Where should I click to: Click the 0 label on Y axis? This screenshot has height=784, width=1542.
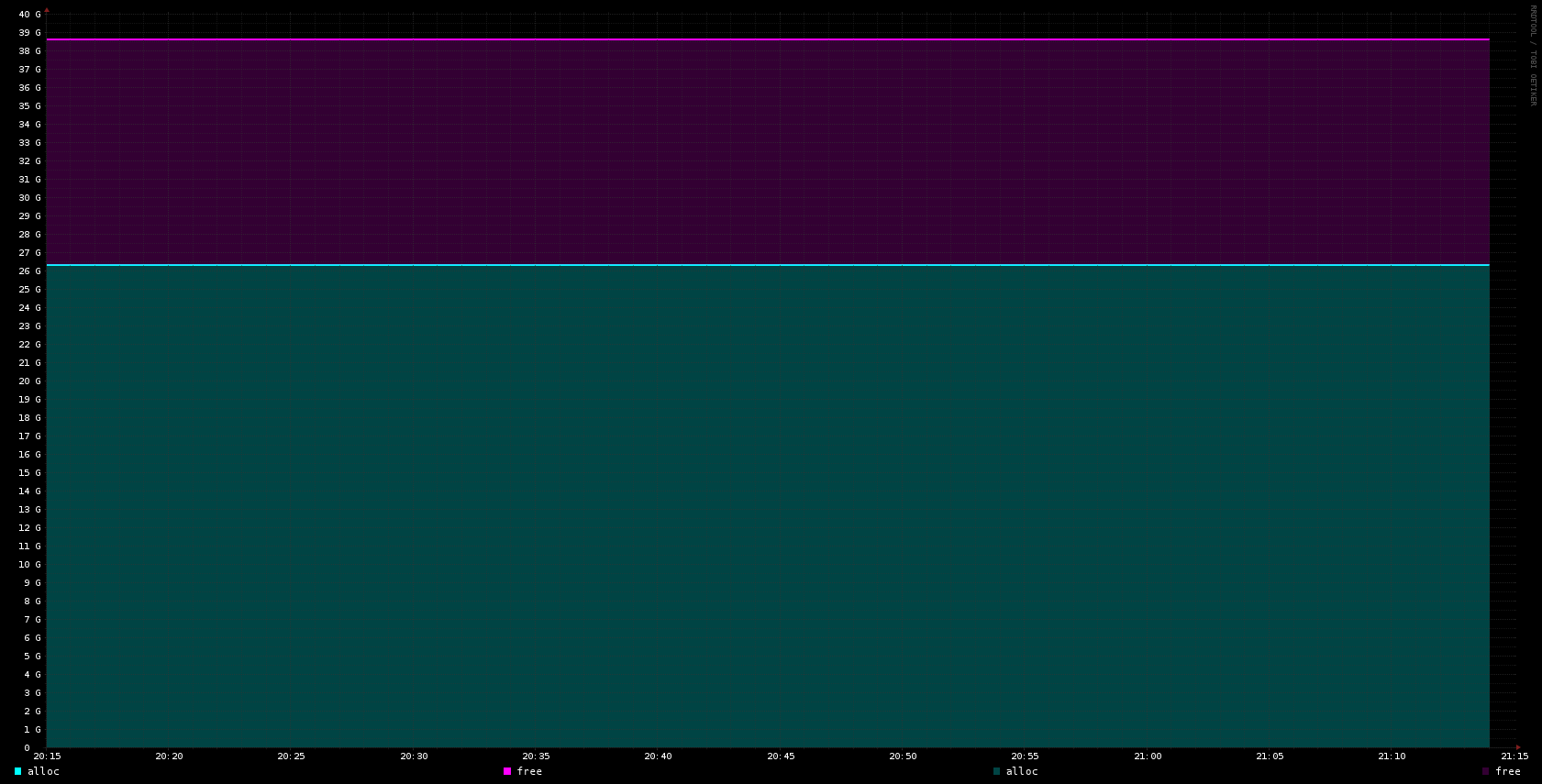(27, 748)
